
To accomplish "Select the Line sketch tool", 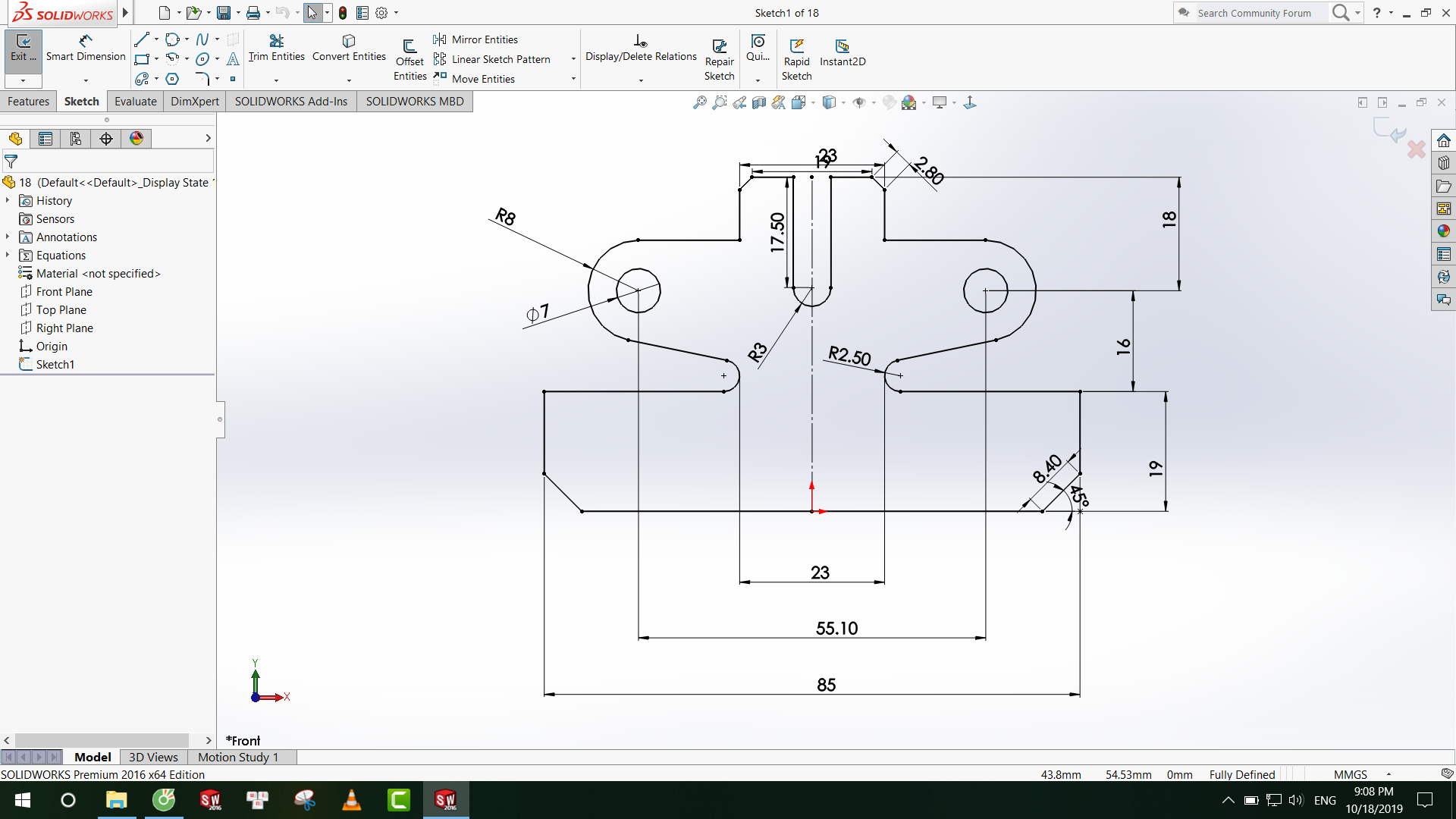I will [x=142, y=39].
